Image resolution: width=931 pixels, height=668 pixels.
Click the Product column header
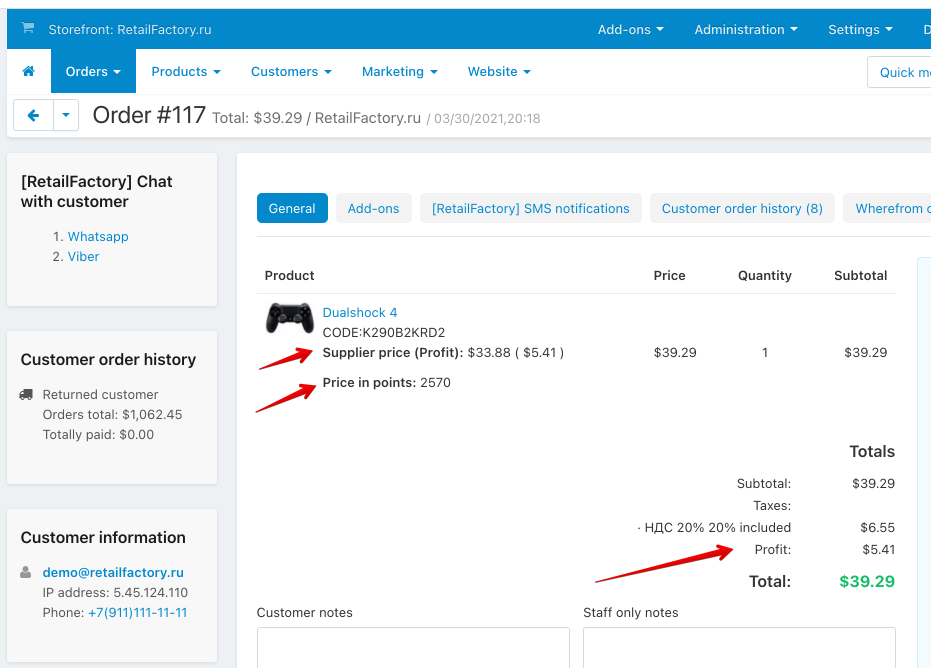coord(289,276)
